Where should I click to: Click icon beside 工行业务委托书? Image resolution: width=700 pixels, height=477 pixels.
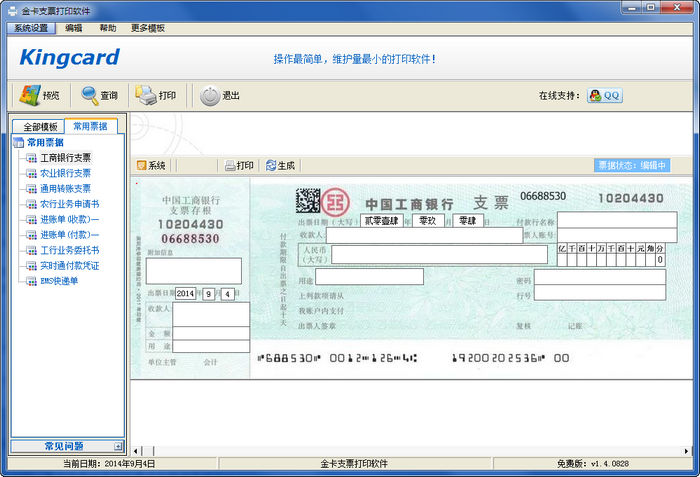tap(31, 251)
